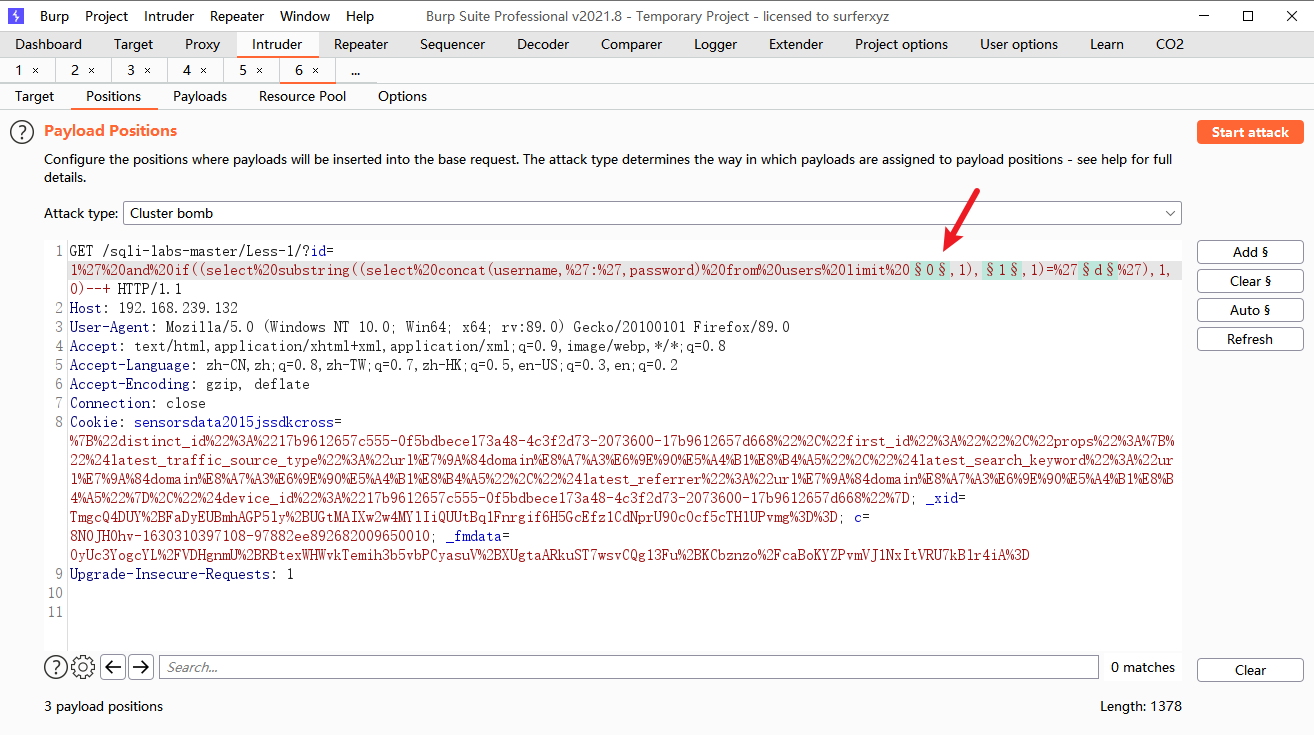Close Intruder tab 3 with x
Screen dimensions: 1314x735
click(148, 70)
